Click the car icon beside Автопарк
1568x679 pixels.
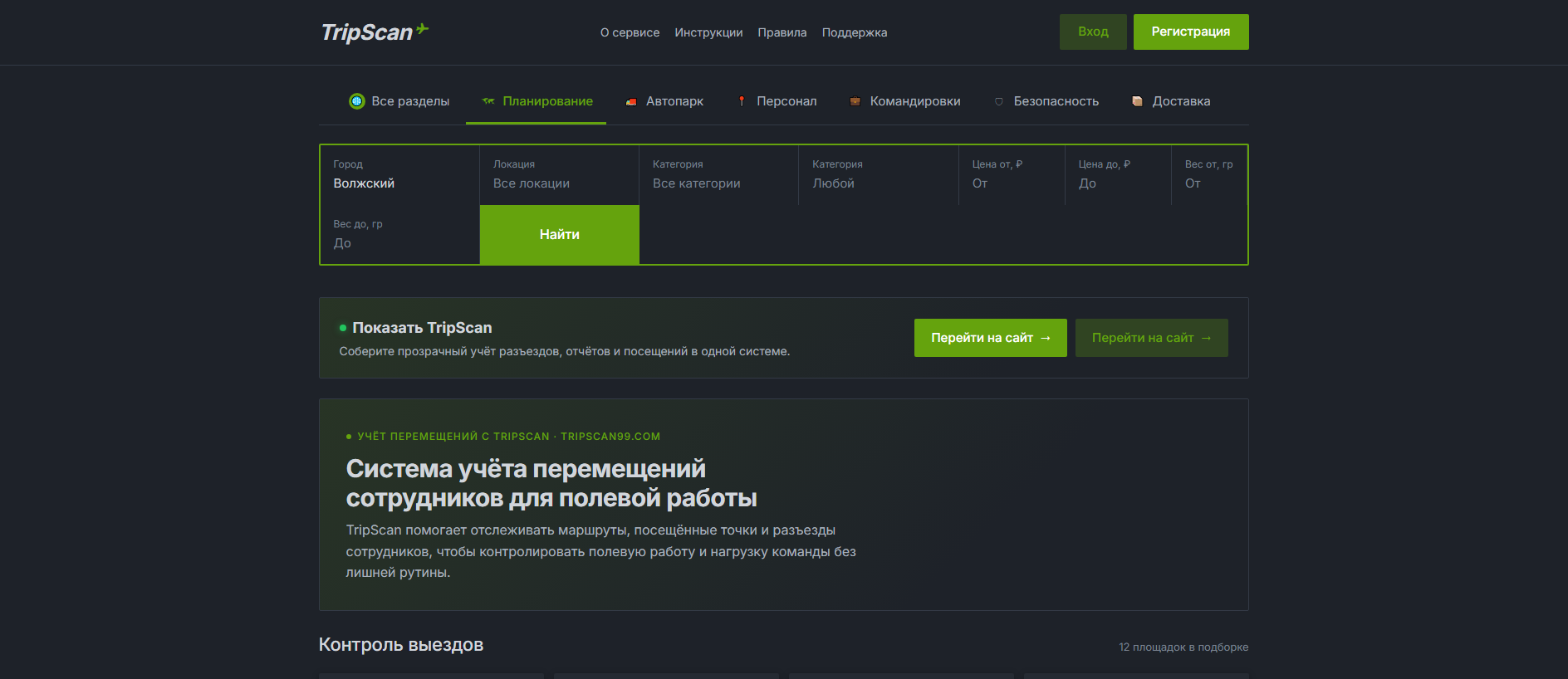pyautogui.click(x=631, y=101)
